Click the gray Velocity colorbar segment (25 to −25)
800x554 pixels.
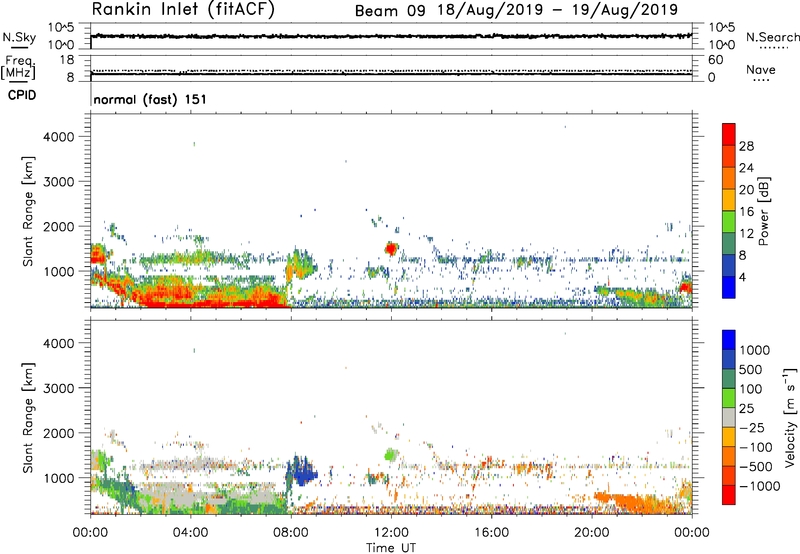(x=729, y=417)
